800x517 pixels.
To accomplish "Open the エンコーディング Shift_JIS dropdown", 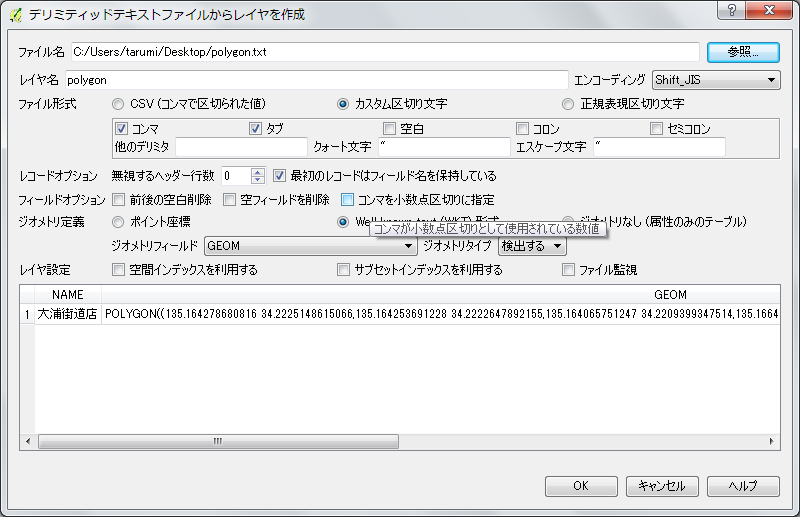I will click(715, 79).
